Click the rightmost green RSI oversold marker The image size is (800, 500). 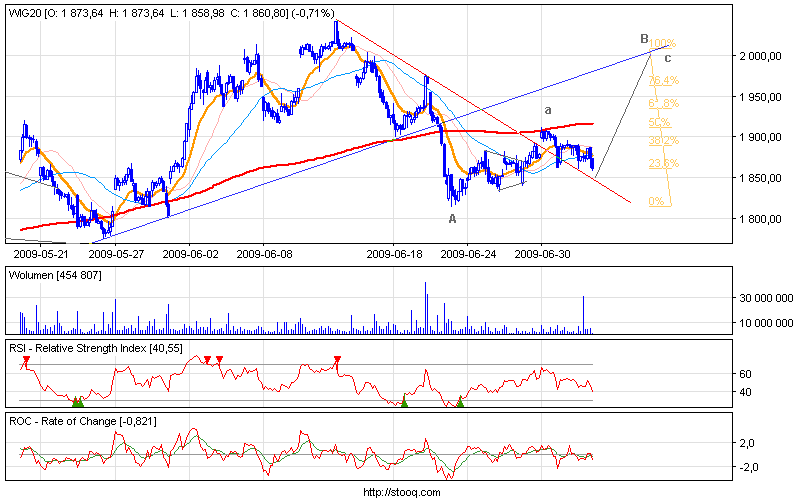click(x=460, y=403)
